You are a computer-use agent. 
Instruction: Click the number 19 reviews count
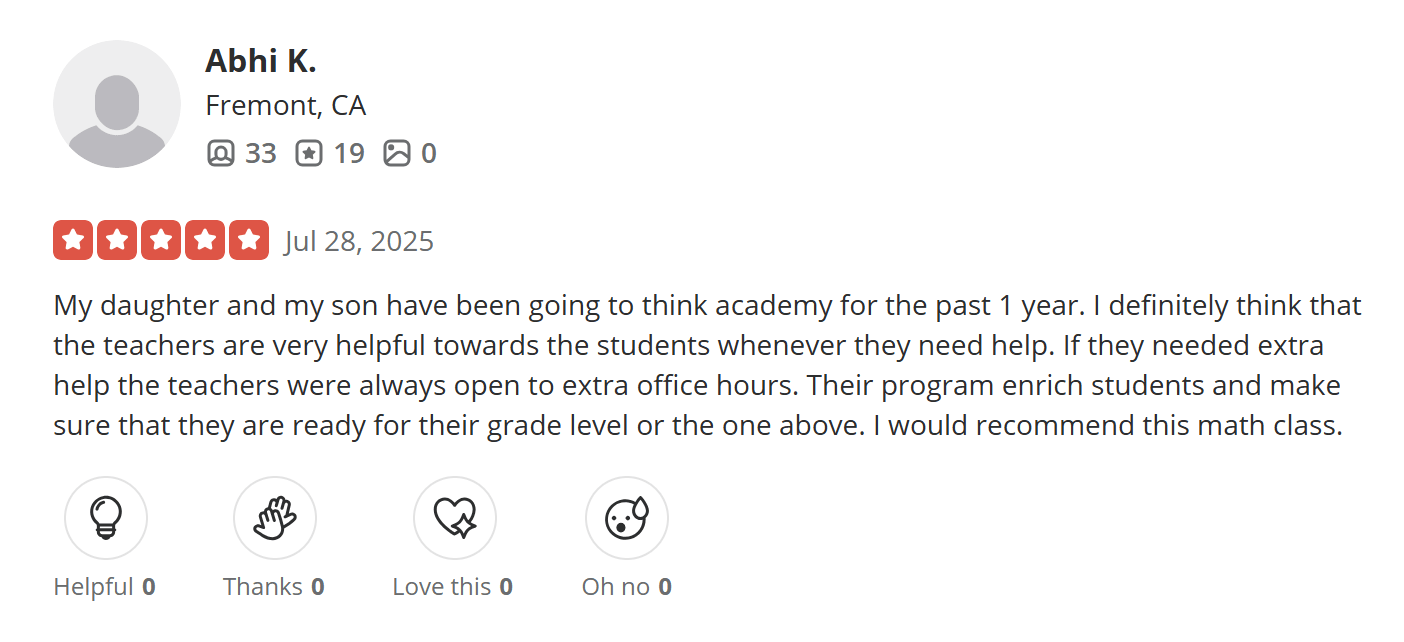pos(349,153)
